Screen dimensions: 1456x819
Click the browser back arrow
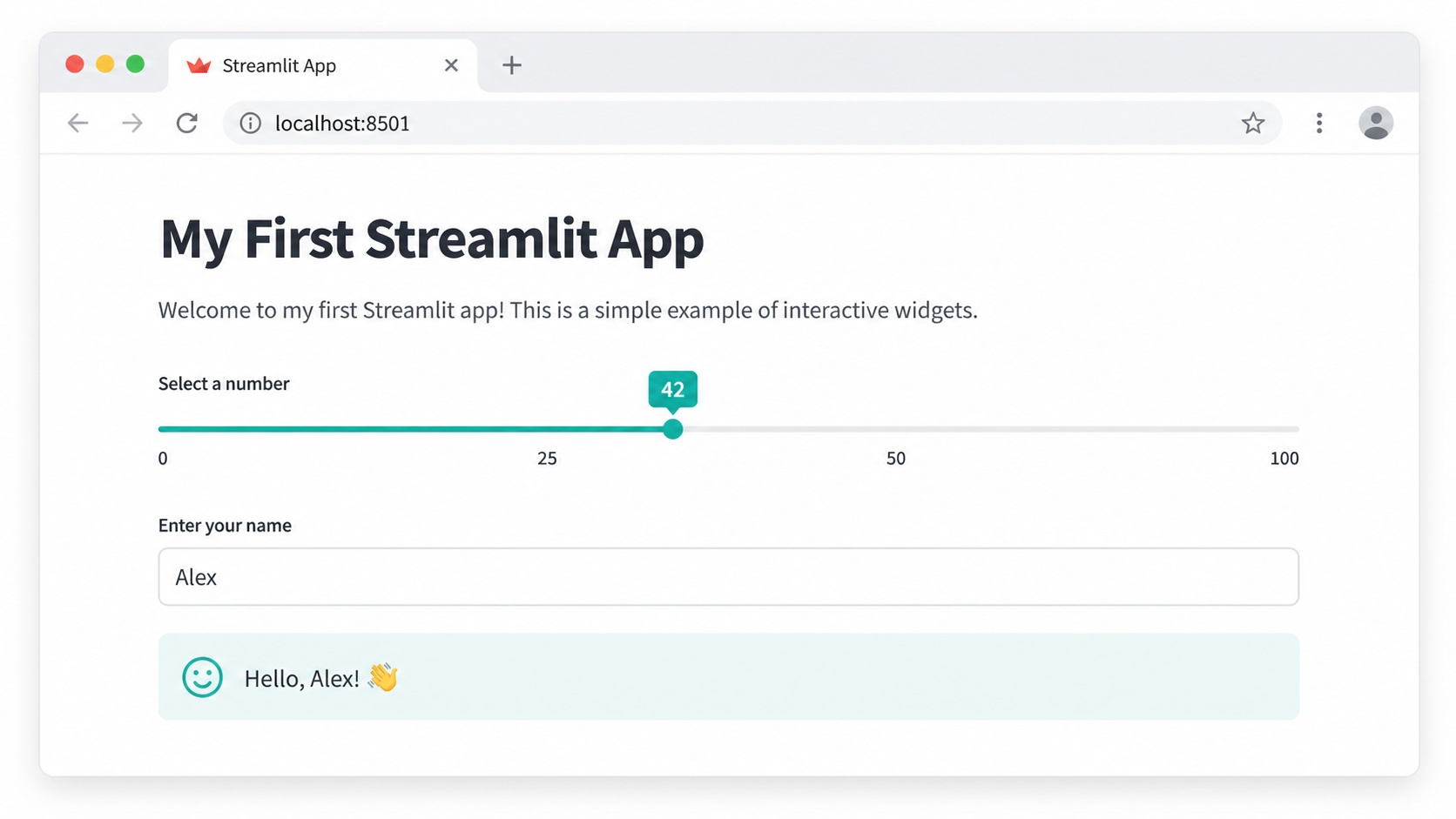(x=78, y=123)
